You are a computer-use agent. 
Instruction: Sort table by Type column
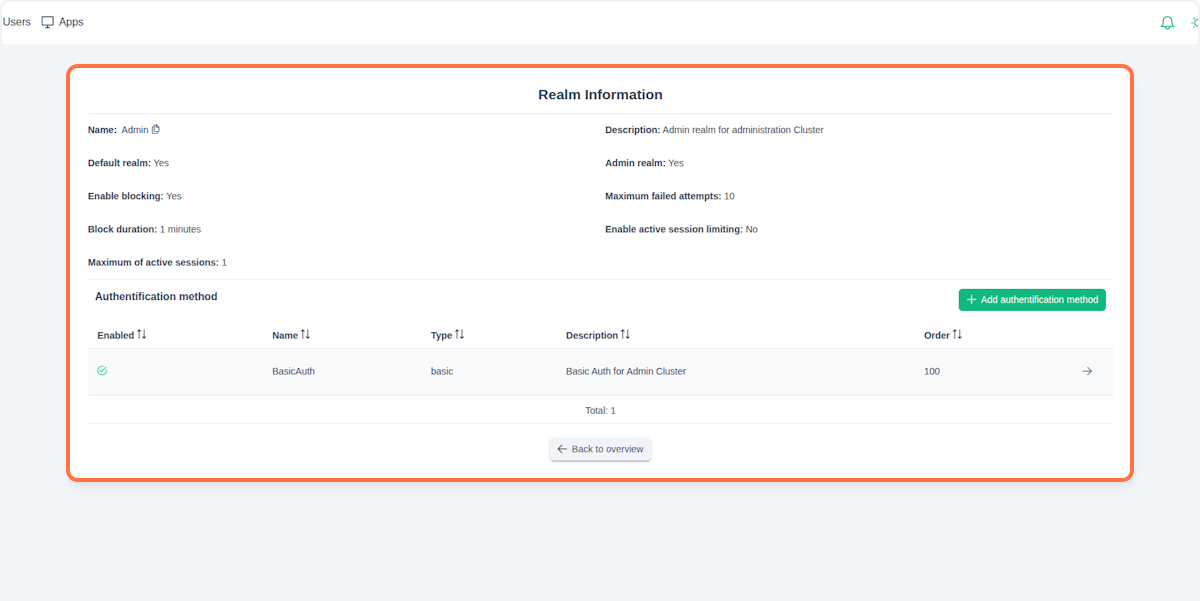459,335
